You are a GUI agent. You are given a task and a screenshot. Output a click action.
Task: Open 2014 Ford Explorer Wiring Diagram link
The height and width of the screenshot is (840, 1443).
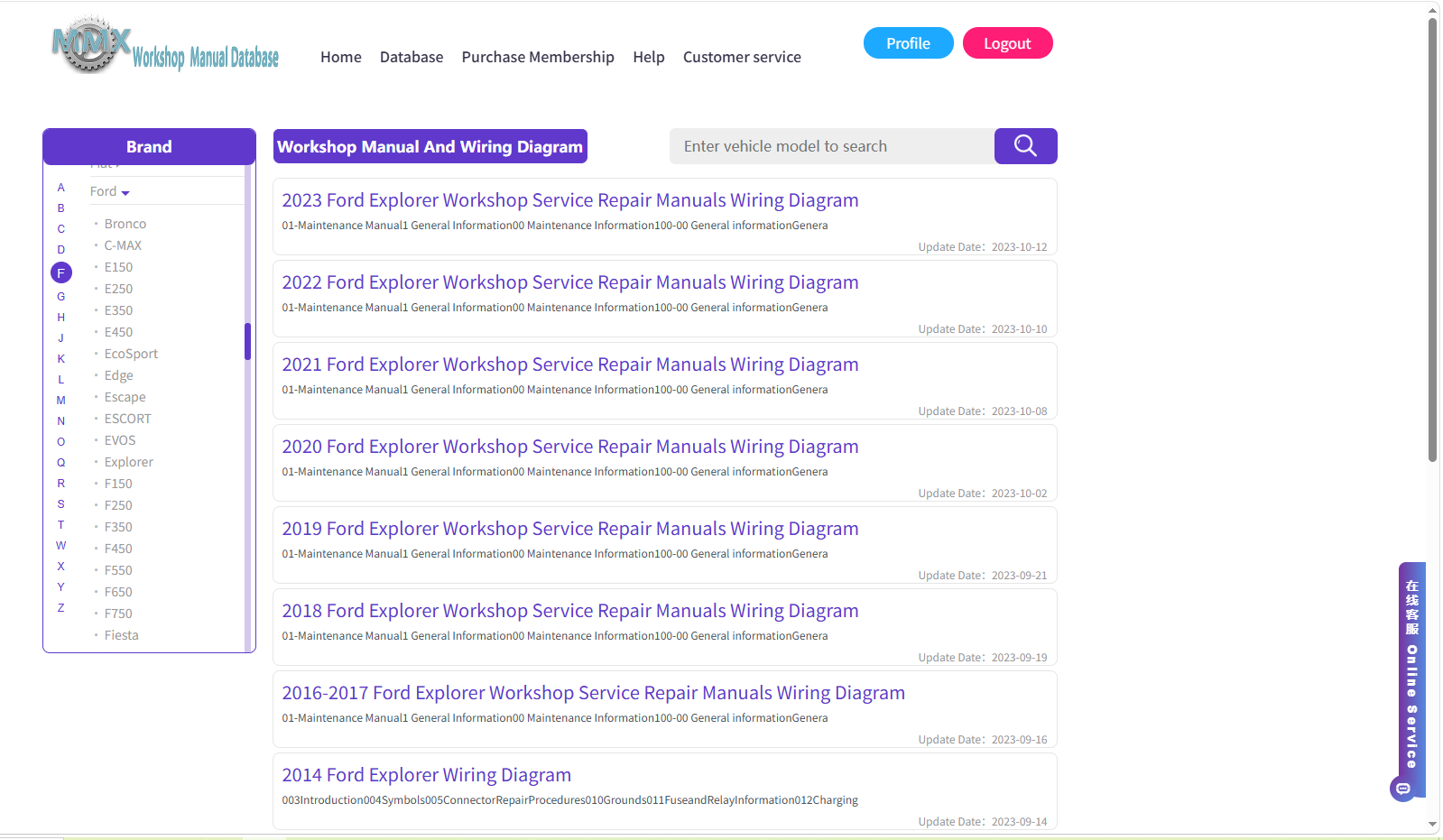point(427,775)
